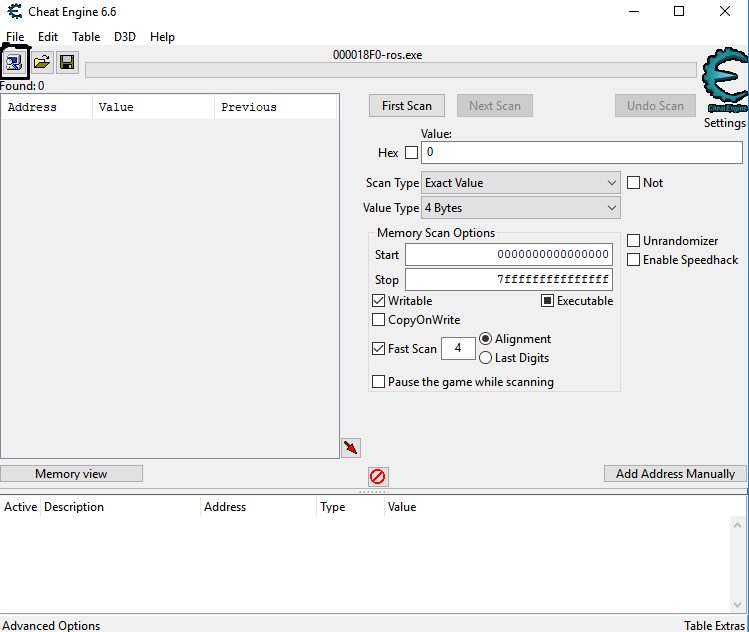This screenshot has width=749, height=632.
Task: Click the Fast Scan alignment value field
Action: coord(458,348)
